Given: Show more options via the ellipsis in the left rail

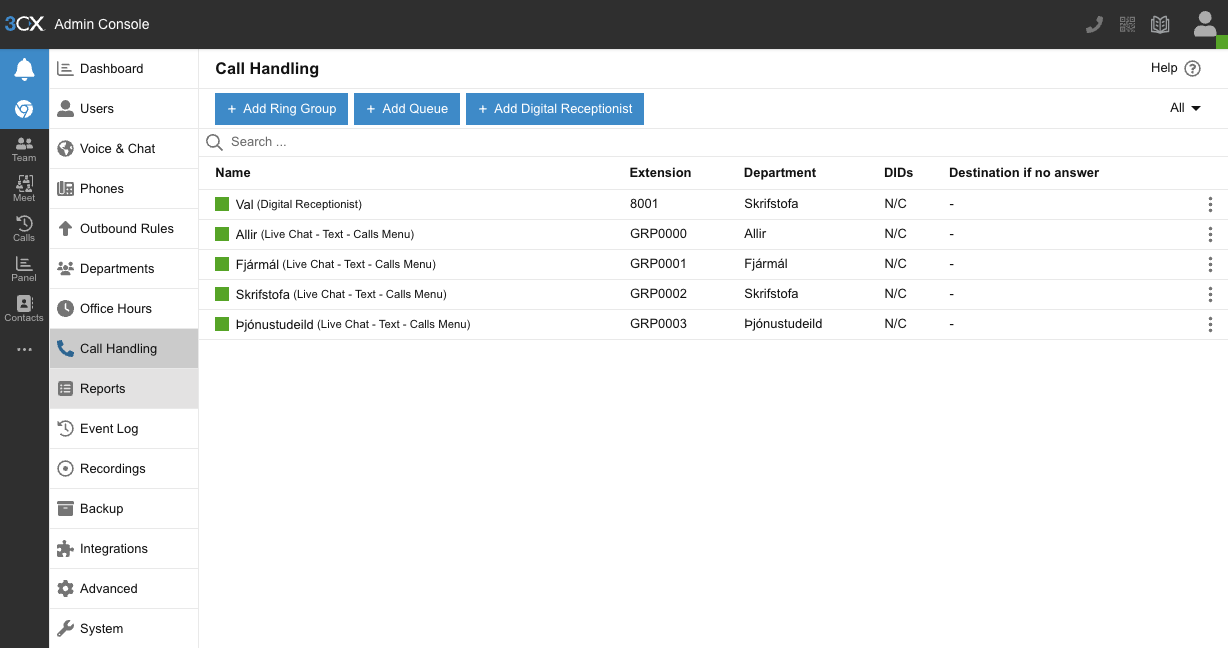Looking at the screenshot, I should coord(24,349).
